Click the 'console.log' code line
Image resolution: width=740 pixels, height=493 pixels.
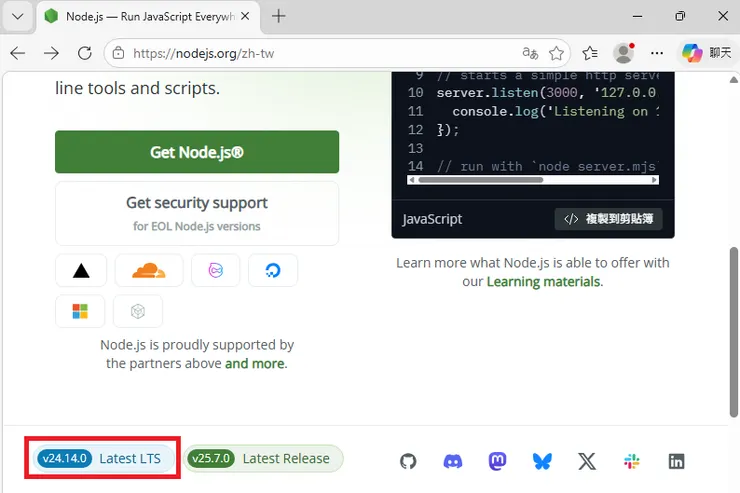(x=556, y=111)
